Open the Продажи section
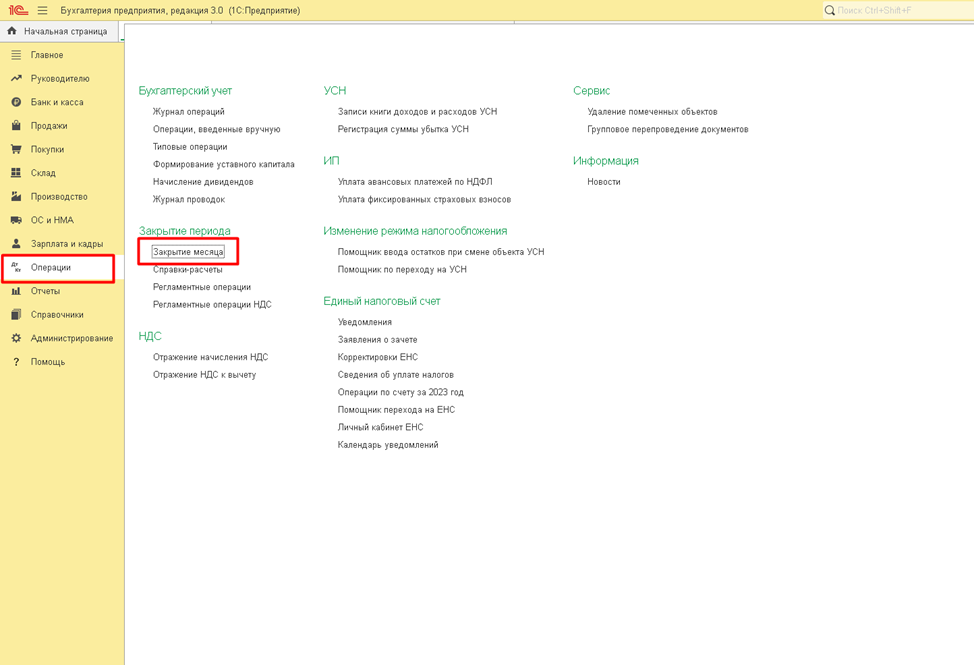This screenshot has height=665, width=974. click(49, 126)
